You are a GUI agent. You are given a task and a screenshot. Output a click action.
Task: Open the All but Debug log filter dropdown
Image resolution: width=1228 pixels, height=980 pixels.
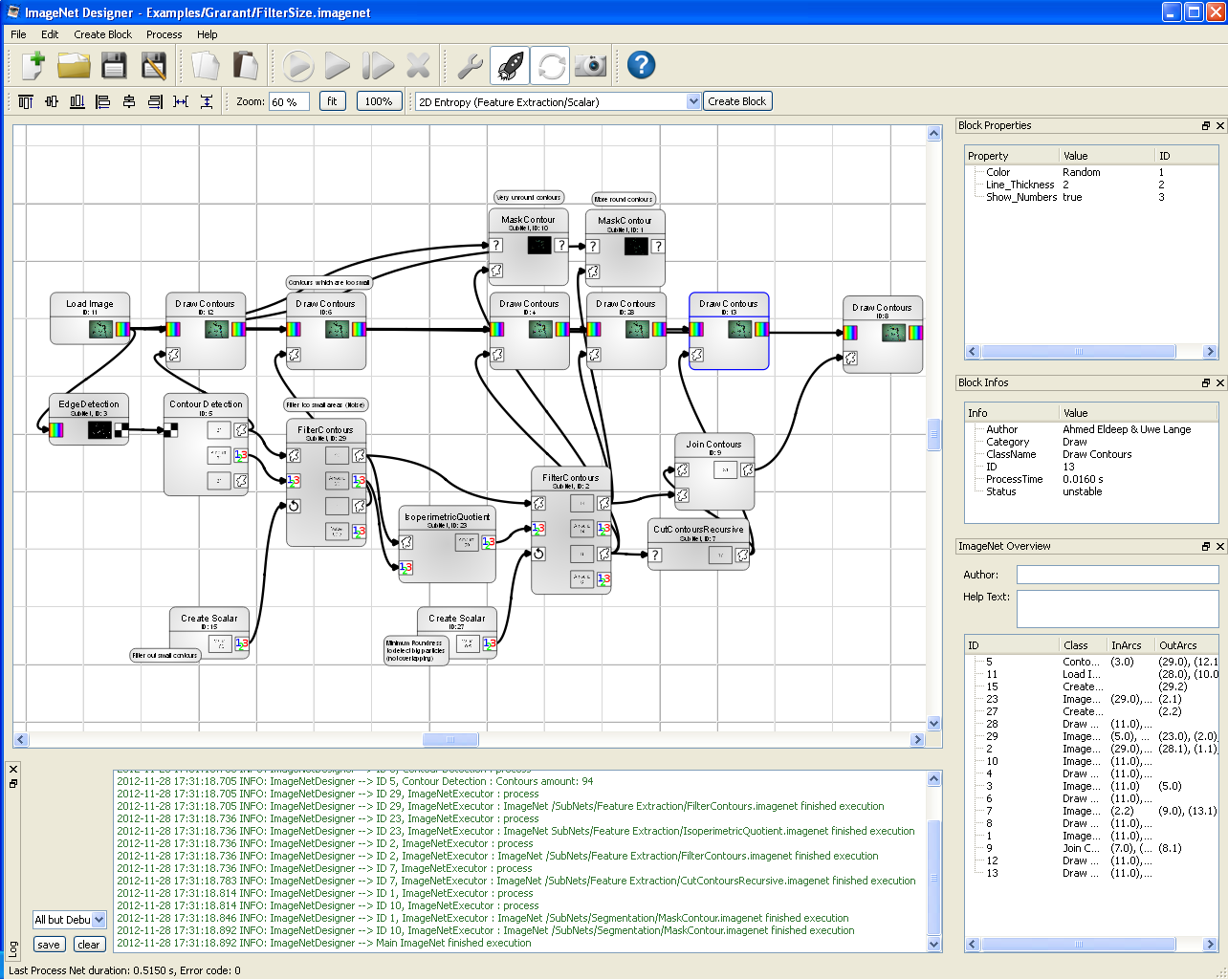(x=70, y=920)
